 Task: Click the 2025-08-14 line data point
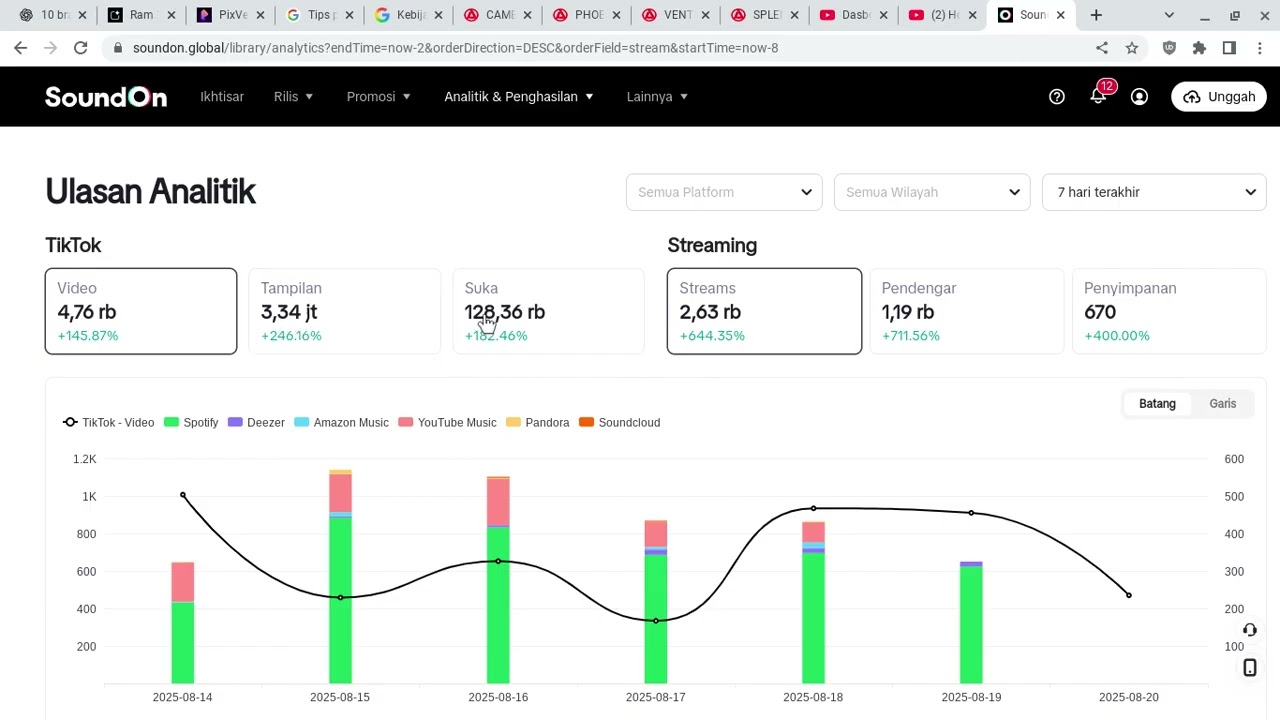(183, 495)
